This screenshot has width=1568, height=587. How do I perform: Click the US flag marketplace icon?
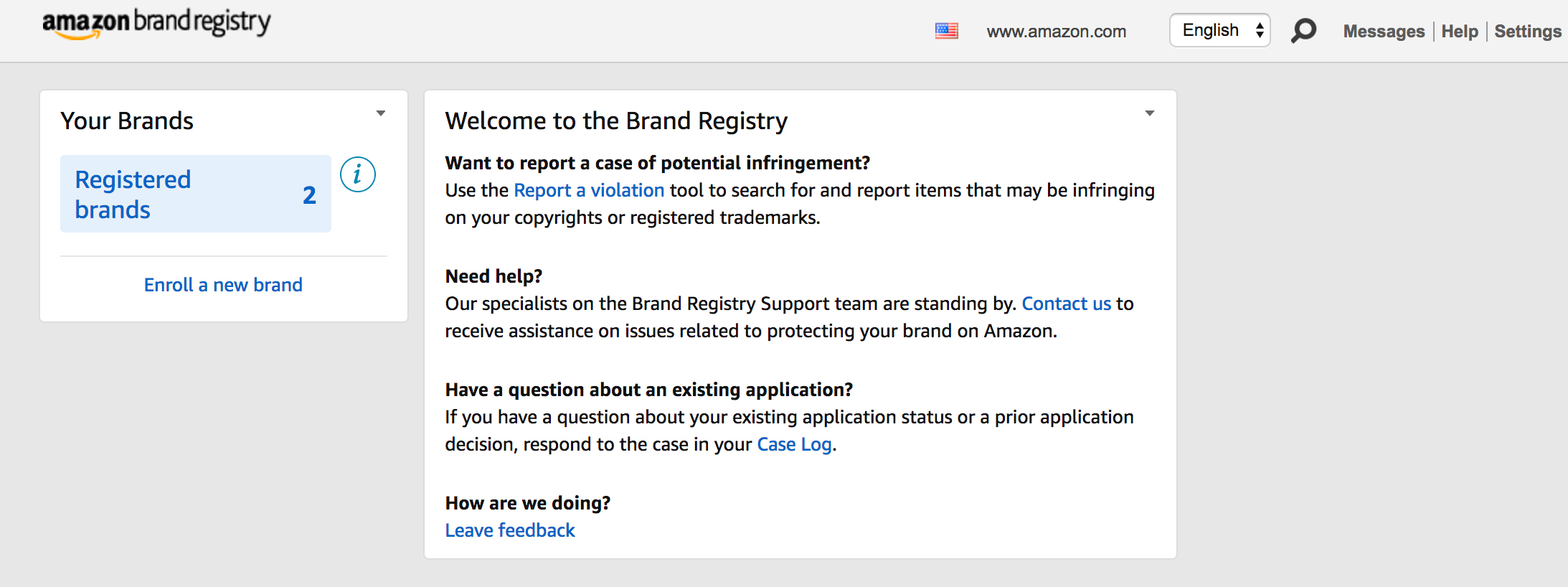[946, 31]
